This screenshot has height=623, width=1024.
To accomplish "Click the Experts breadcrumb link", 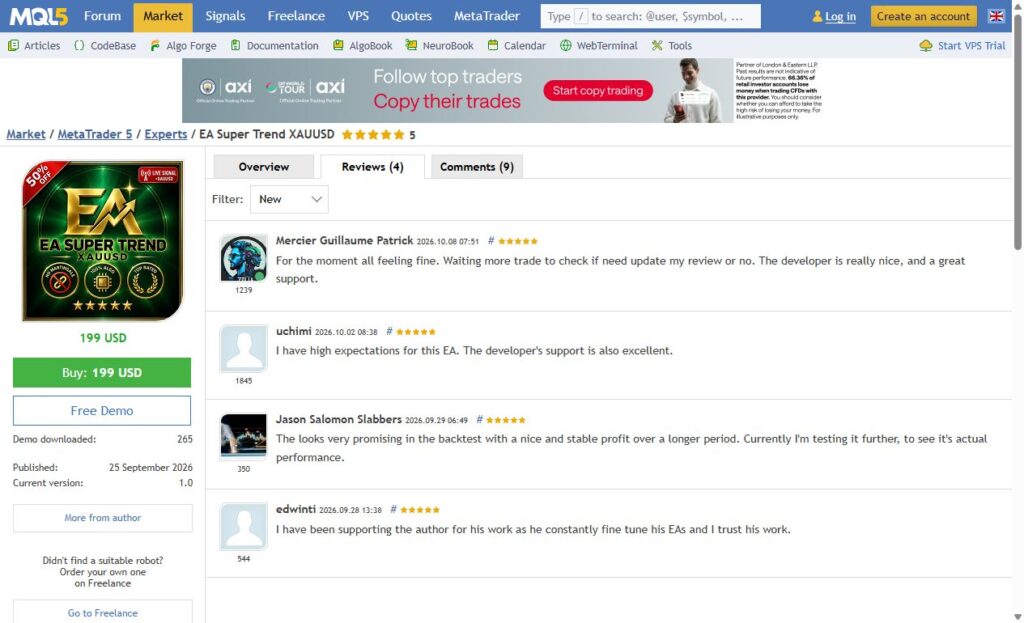I will point(166,134).
